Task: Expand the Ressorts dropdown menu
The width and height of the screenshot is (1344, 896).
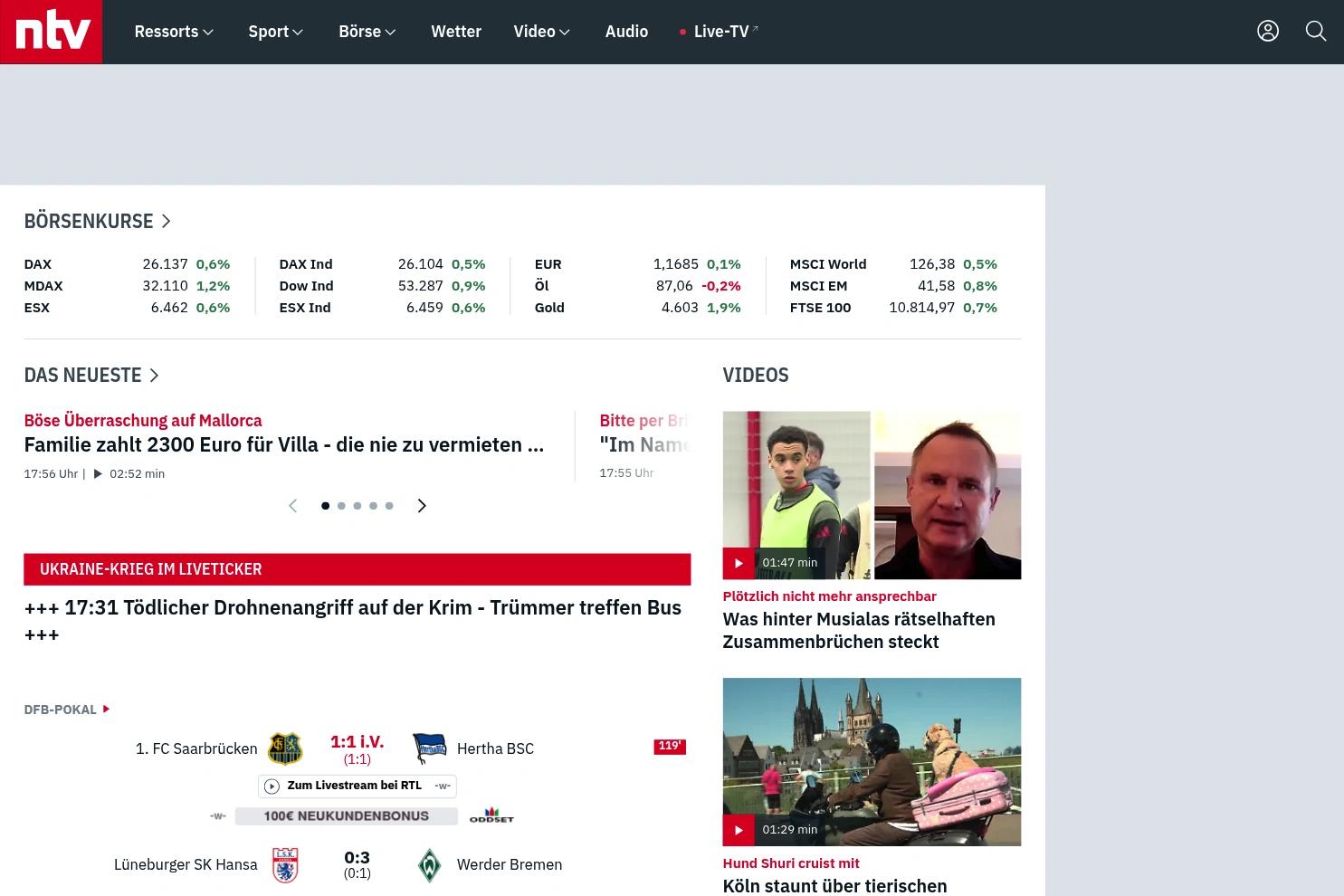Action: 174,32
